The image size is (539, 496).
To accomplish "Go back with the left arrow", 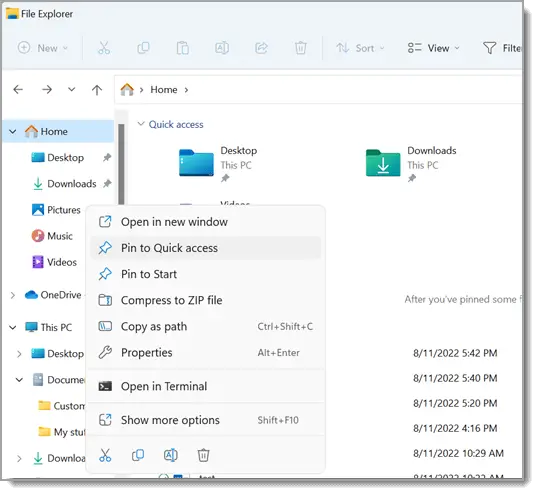I will point(18,90).
